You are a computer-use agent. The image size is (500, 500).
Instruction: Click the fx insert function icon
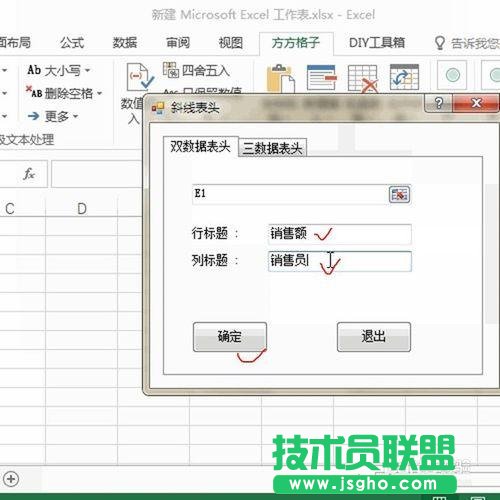click(29, 174)
